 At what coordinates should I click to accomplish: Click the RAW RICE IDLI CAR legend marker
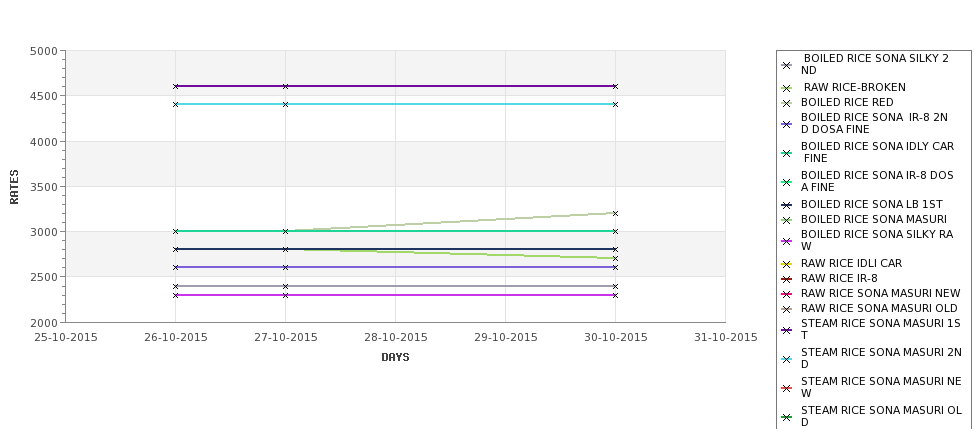[x=787, y=264]
